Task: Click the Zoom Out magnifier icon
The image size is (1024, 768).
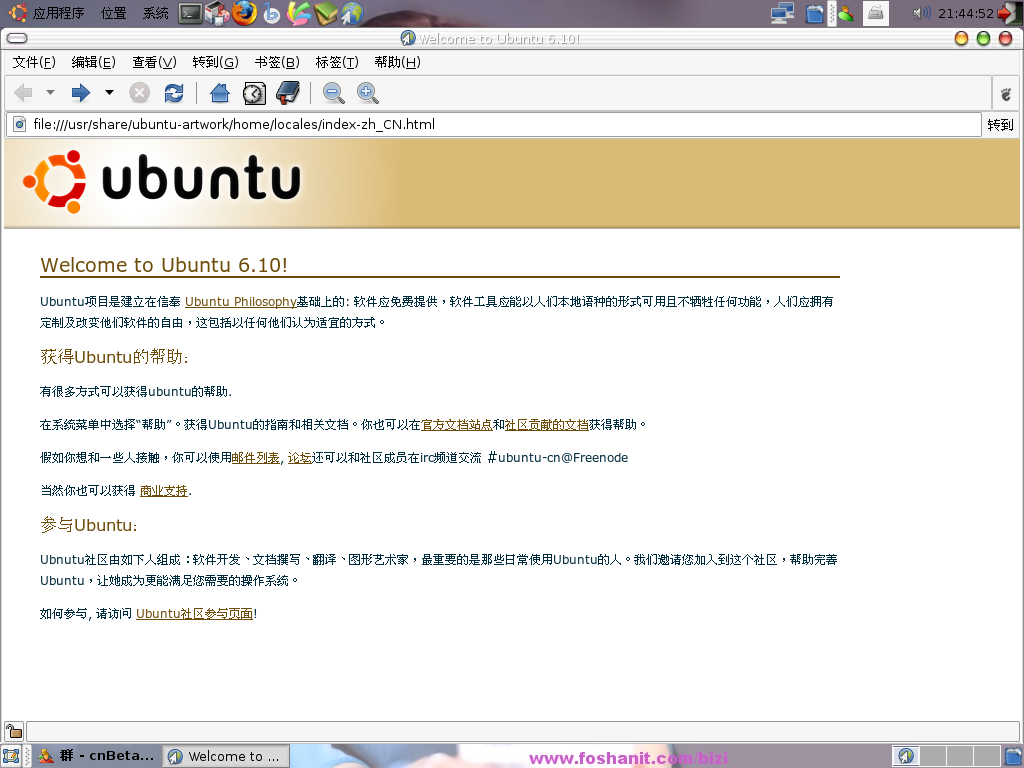Action: (x=333, y=93)
